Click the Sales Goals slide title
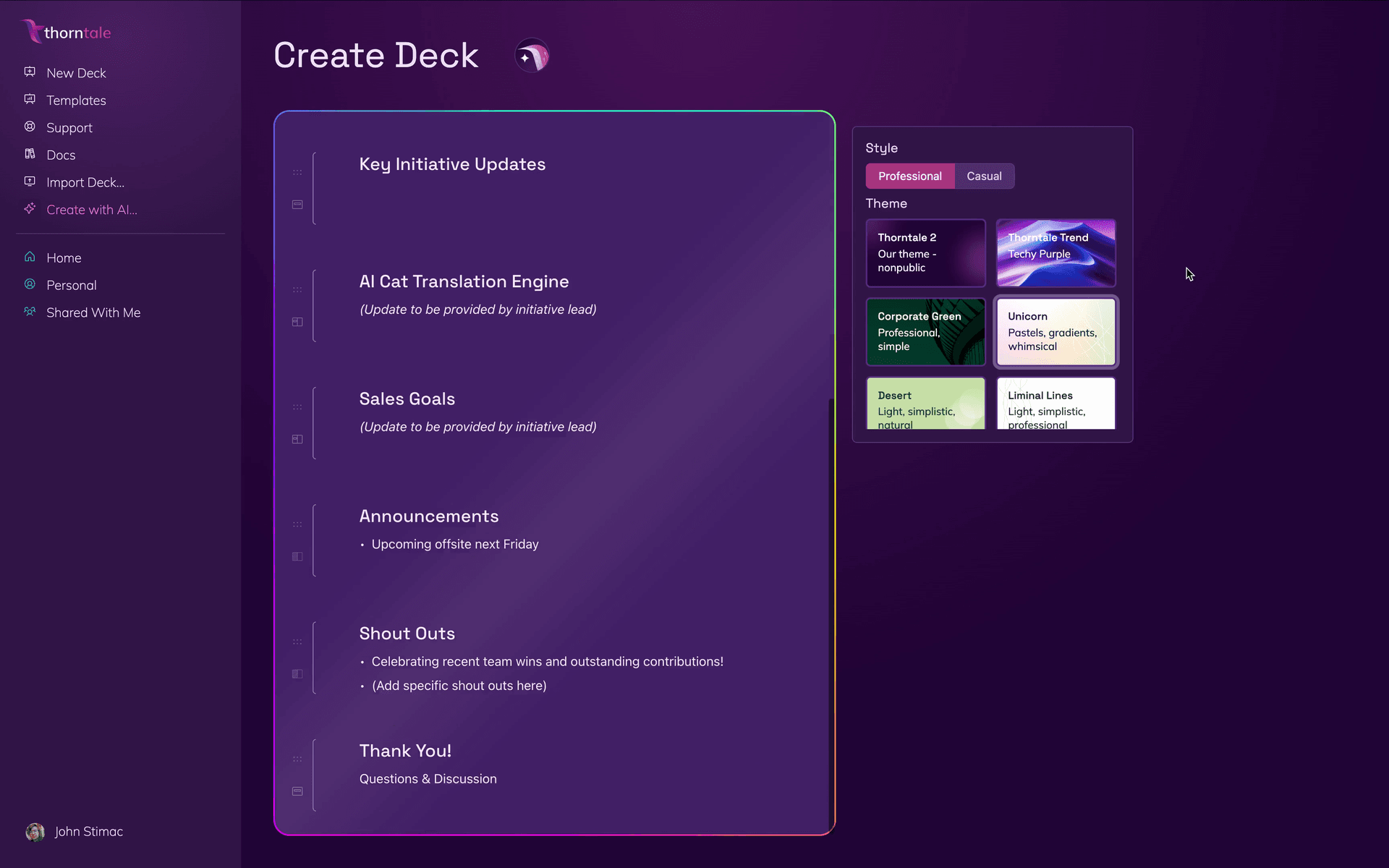This screenshot has width=1389, height=868. pos(407,399)
